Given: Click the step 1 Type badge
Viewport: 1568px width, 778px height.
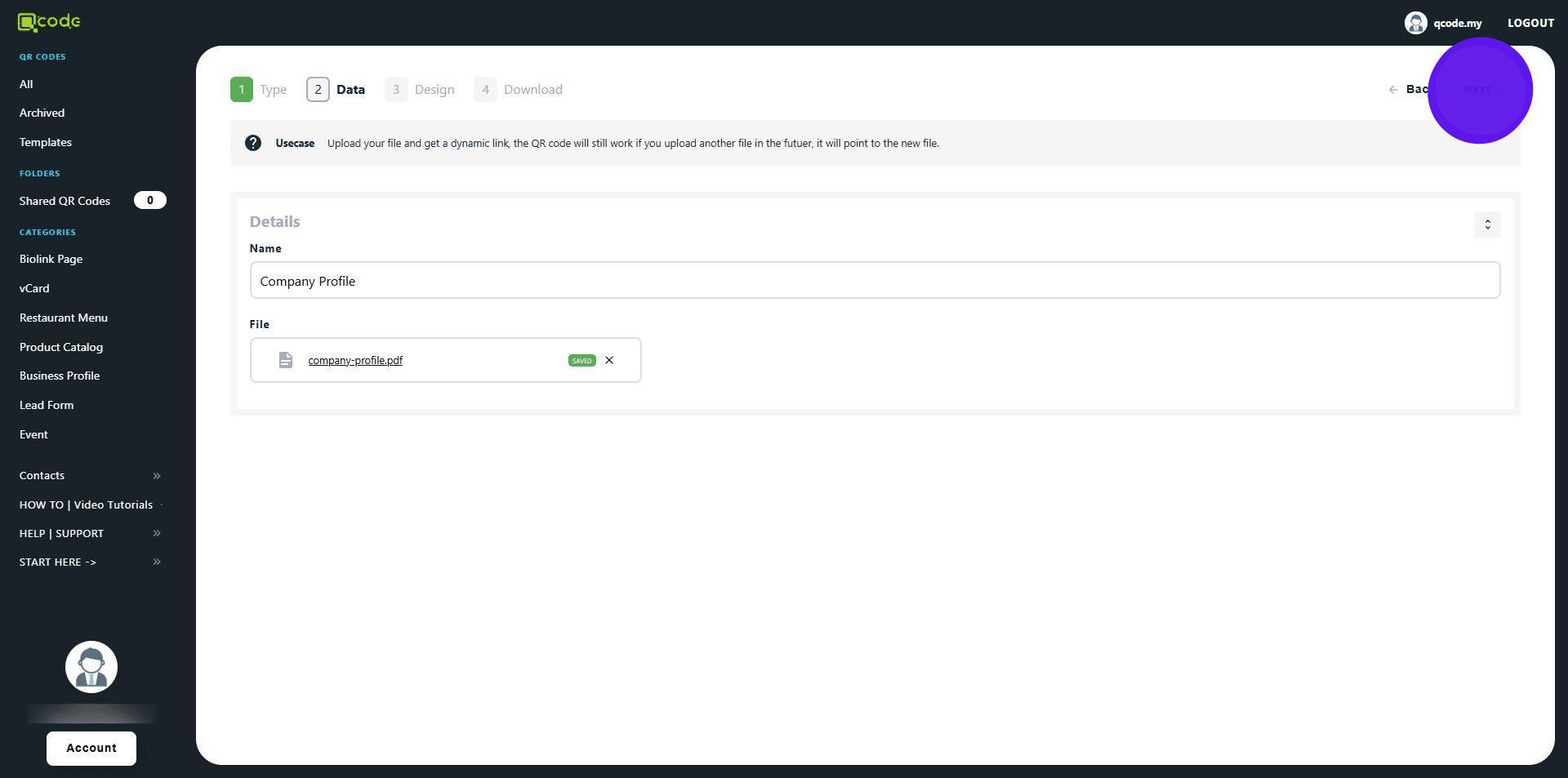Looking at the screenshot, I should [242, 90].
